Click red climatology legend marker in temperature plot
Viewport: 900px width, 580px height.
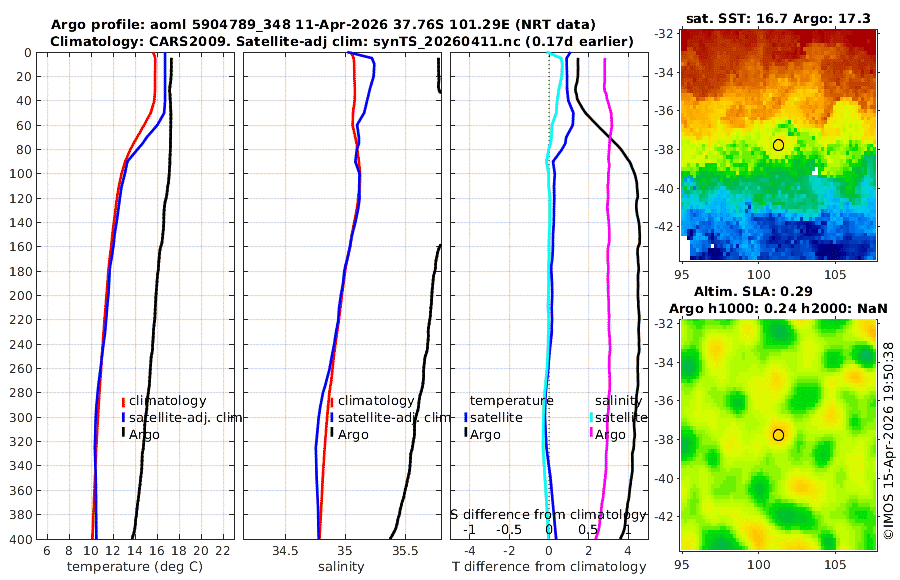(123, 401)
